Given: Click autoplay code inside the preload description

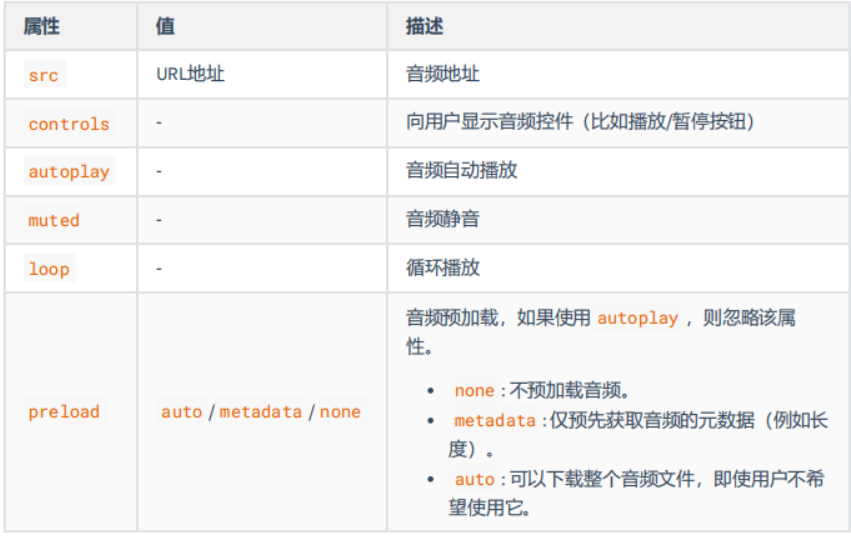Looking at the screenshot, I should pos(638,319).
